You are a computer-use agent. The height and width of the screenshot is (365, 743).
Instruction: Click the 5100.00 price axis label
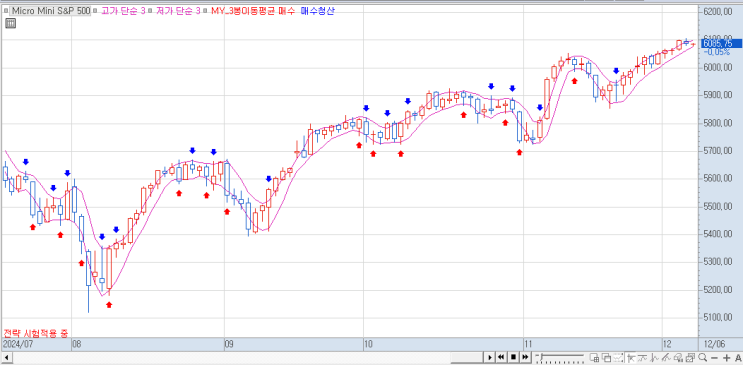click(719, 318)
